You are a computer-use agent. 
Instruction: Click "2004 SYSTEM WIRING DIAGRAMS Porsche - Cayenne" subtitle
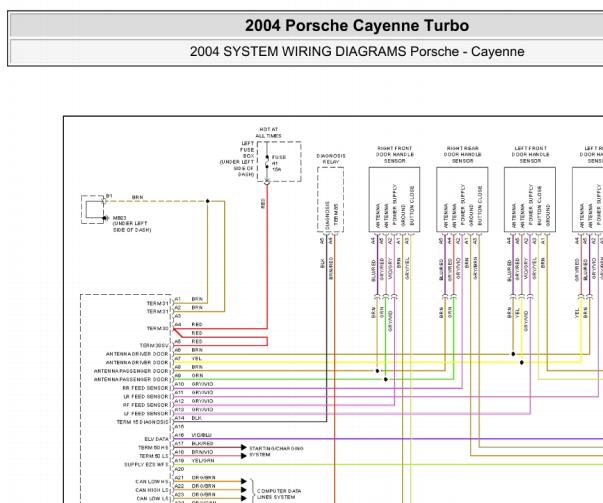[x=357, y=52]
